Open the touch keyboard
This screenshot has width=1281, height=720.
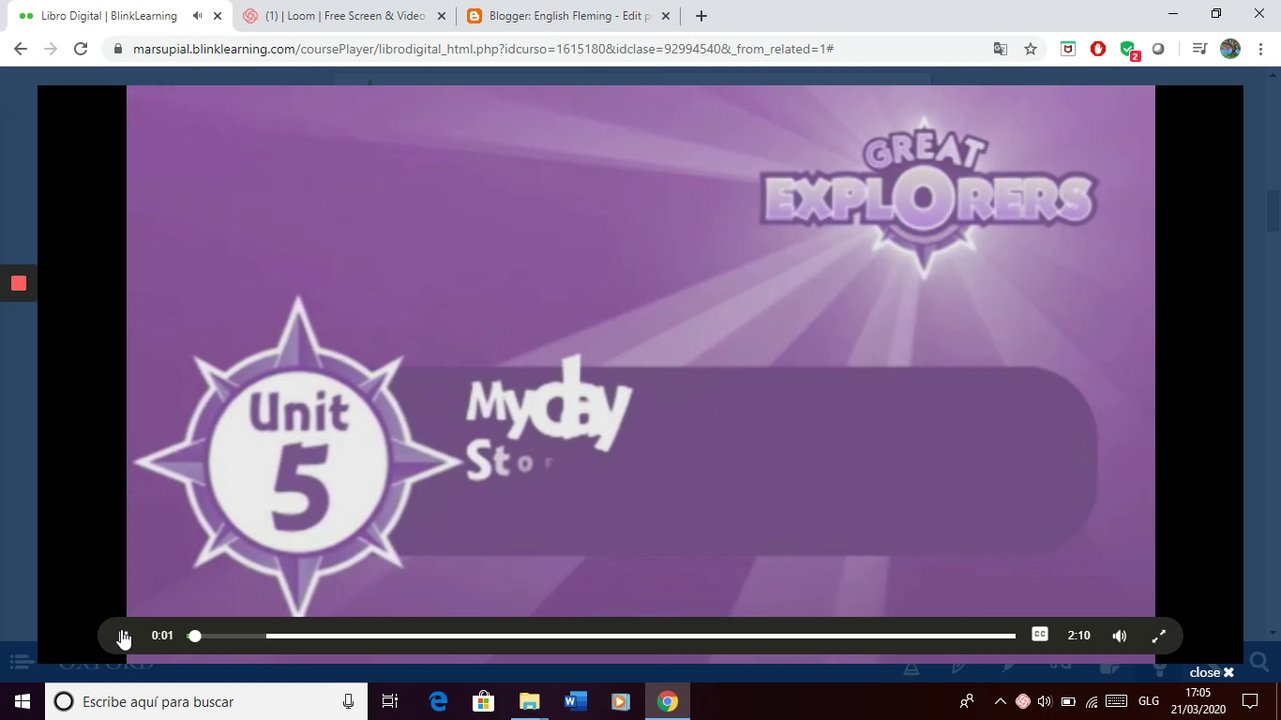point(1116,701)
